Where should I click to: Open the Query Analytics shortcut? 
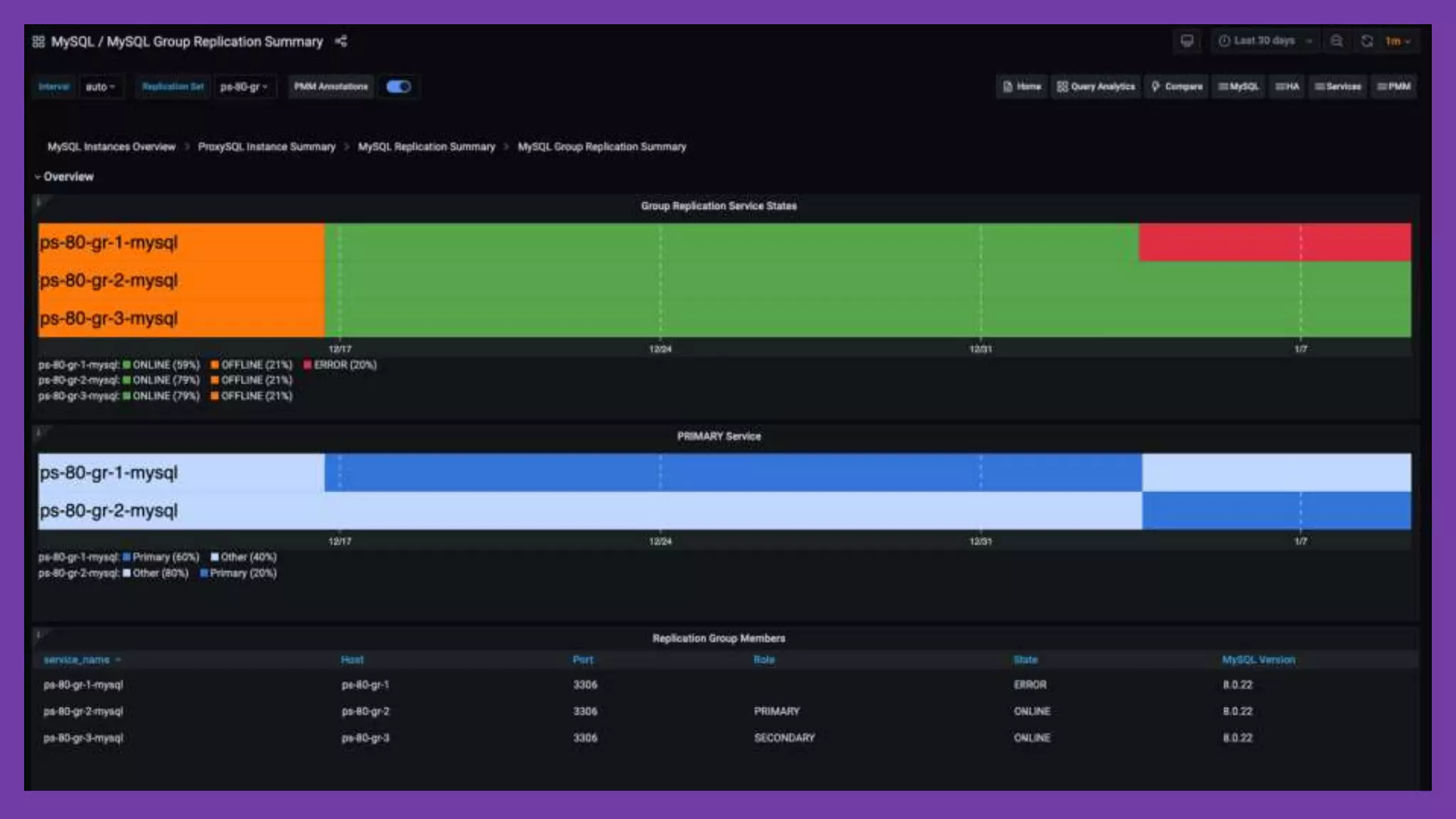[x=1096, y=87]
